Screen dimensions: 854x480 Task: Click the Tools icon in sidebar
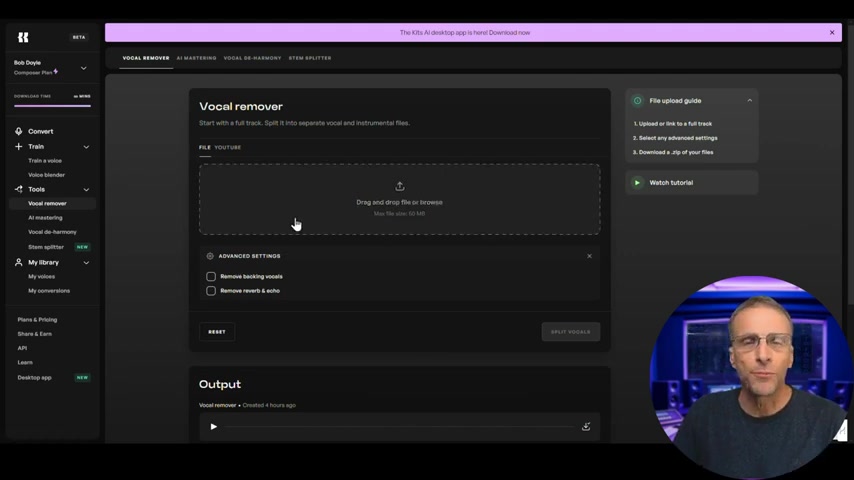(19, 189)
